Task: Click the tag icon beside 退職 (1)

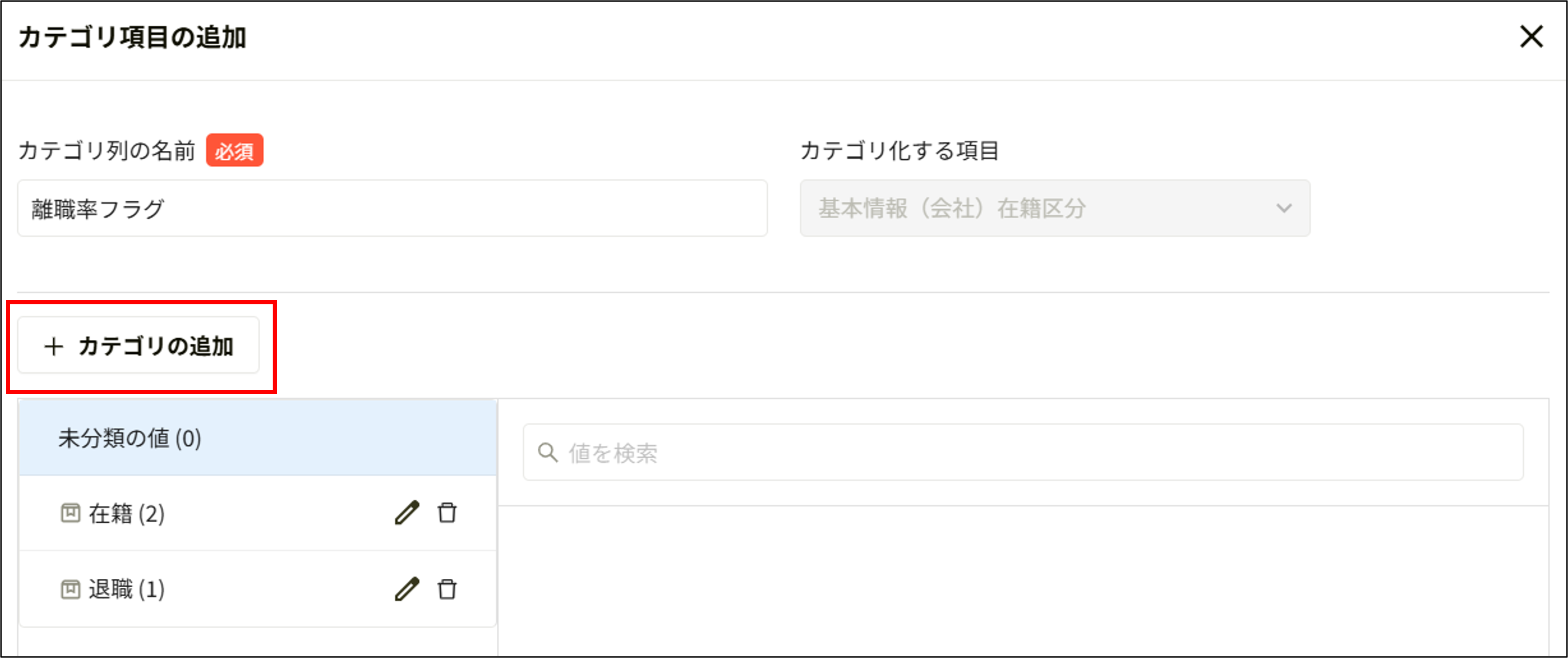Action: click(x=71, y=589)
